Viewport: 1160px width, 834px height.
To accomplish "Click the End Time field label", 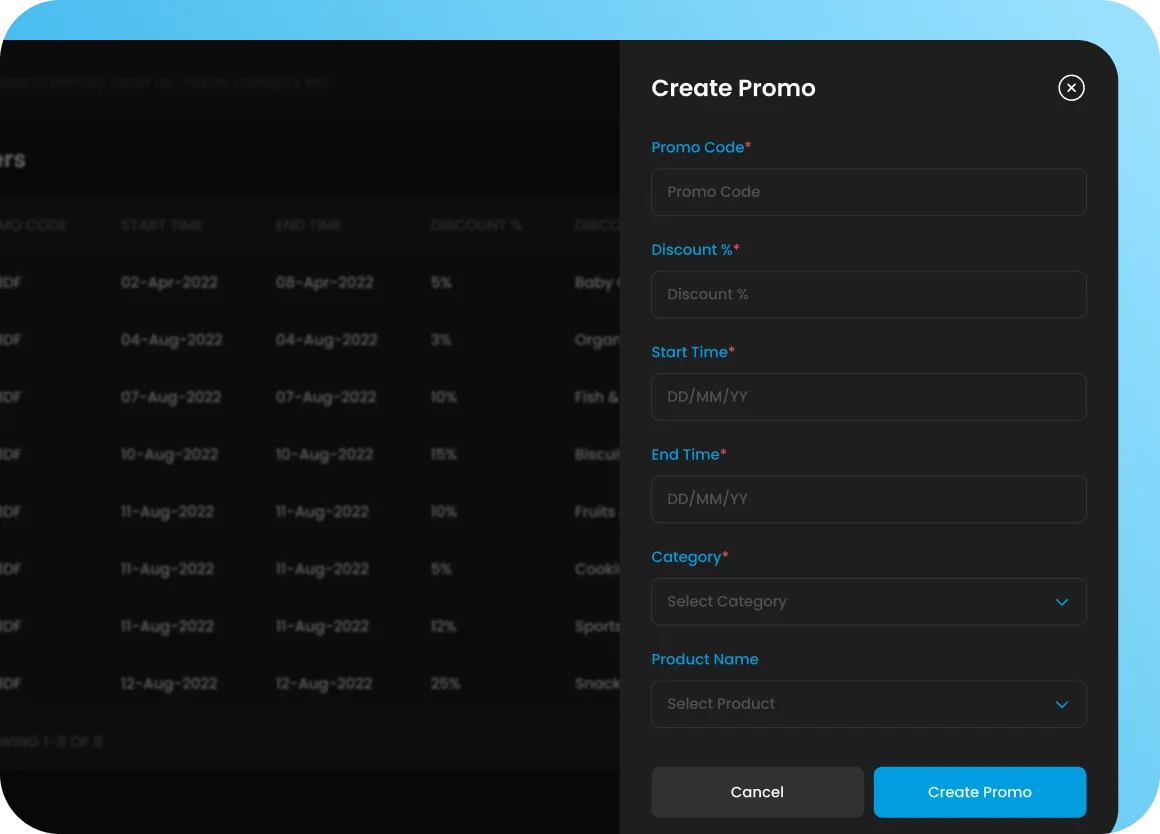I will pyautogui.click(x=686, y=454).
